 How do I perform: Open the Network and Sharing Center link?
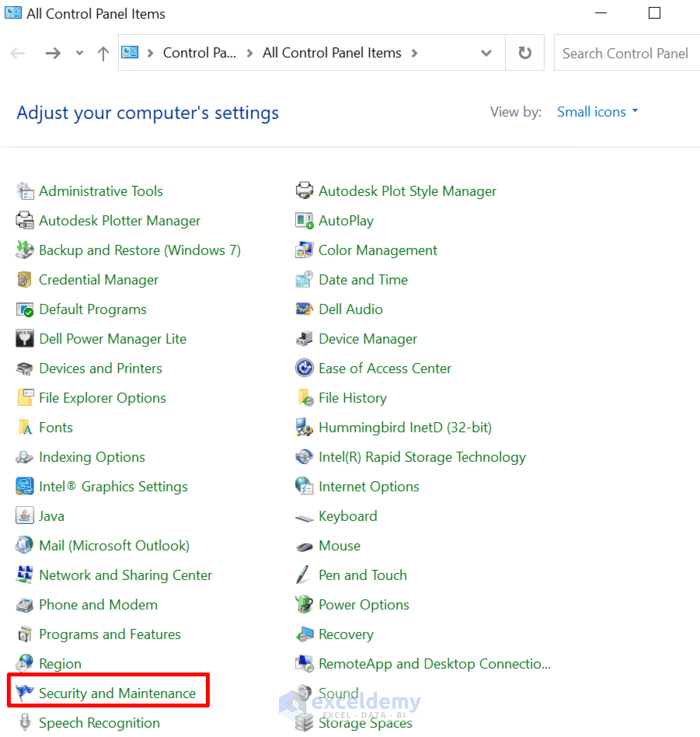126,575
